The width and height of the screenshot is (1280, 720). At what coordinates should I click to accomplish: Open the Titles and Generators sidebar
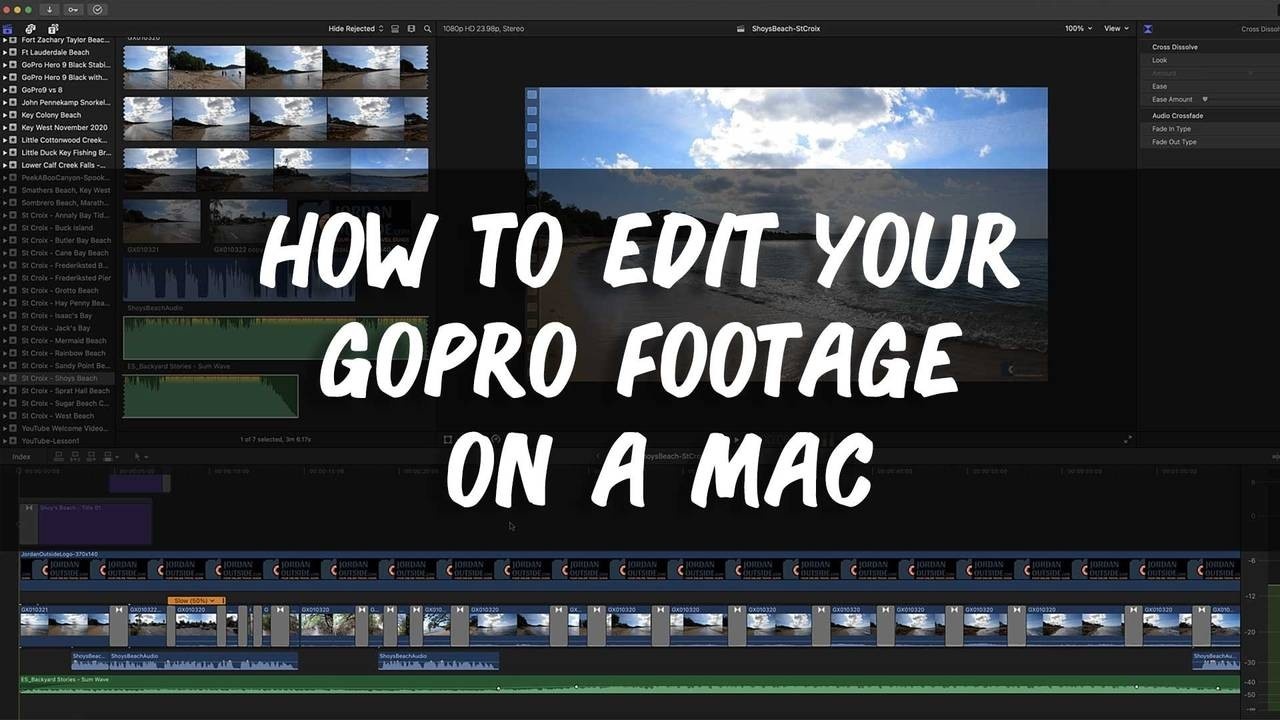pos(53,28)
